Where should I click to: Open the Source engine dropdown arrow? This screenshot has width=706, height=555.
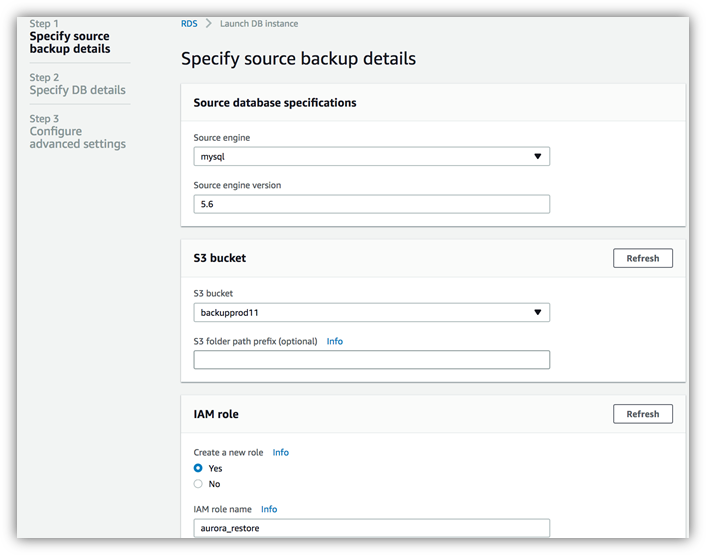click(537, 156)
